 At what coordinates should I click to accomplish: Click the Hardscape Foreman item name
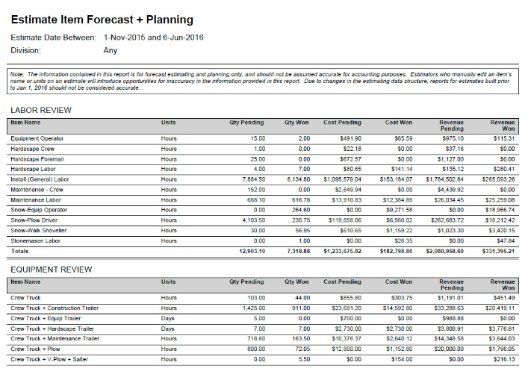(37, 159)
